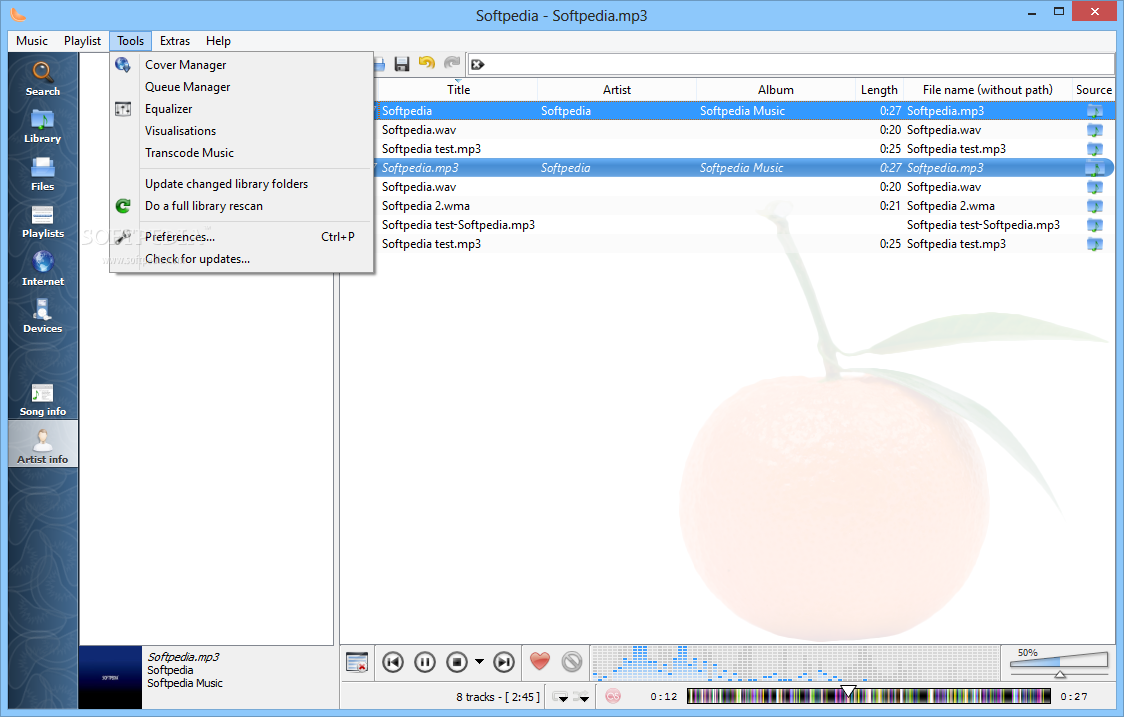Skip to next track
1124x717 pixels.
[504, 662]
